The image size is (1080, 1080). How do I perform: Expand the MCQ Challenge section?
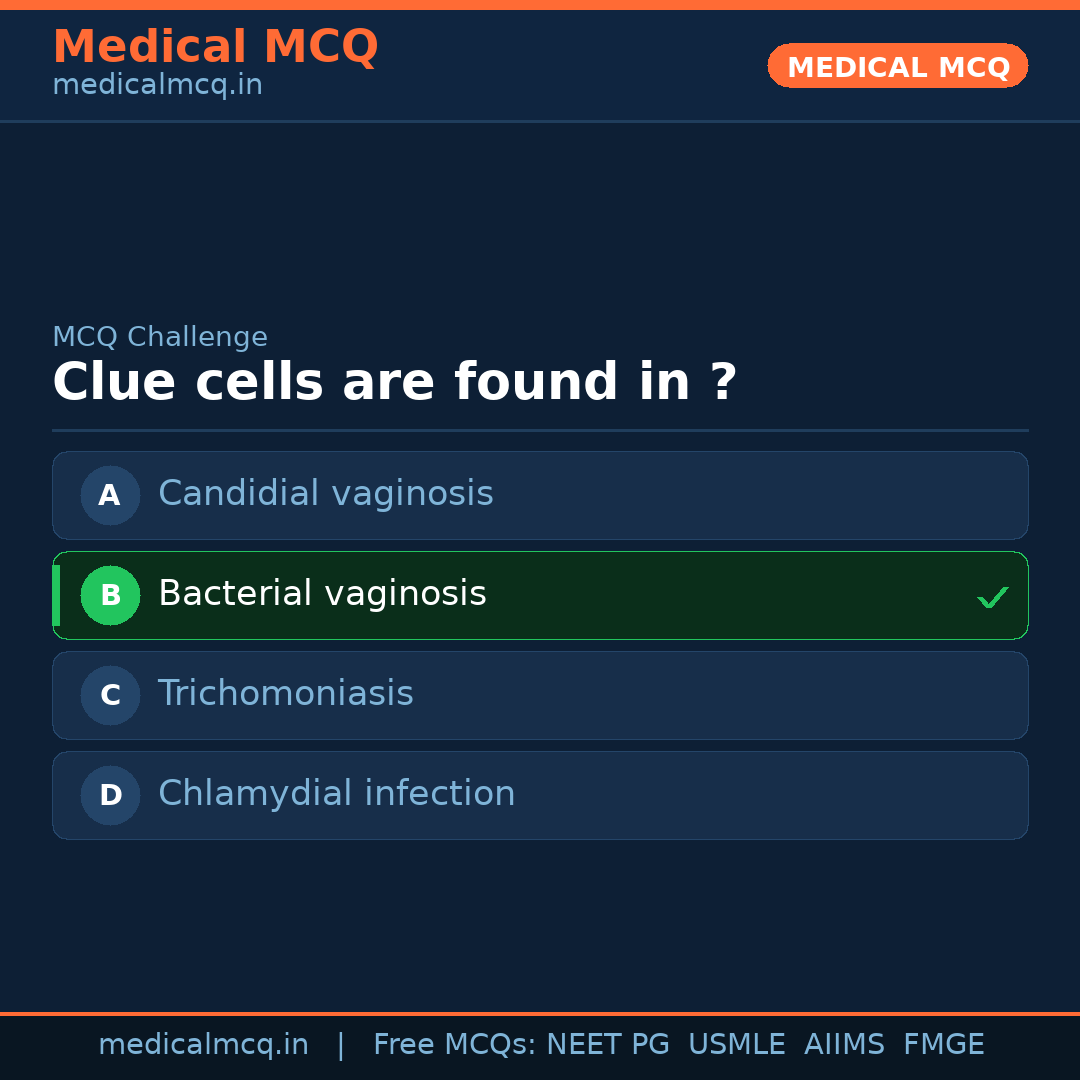(160, 337)
